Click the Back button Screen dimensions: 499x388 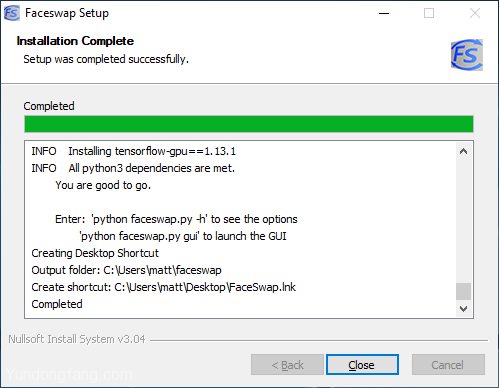[287, 365]
